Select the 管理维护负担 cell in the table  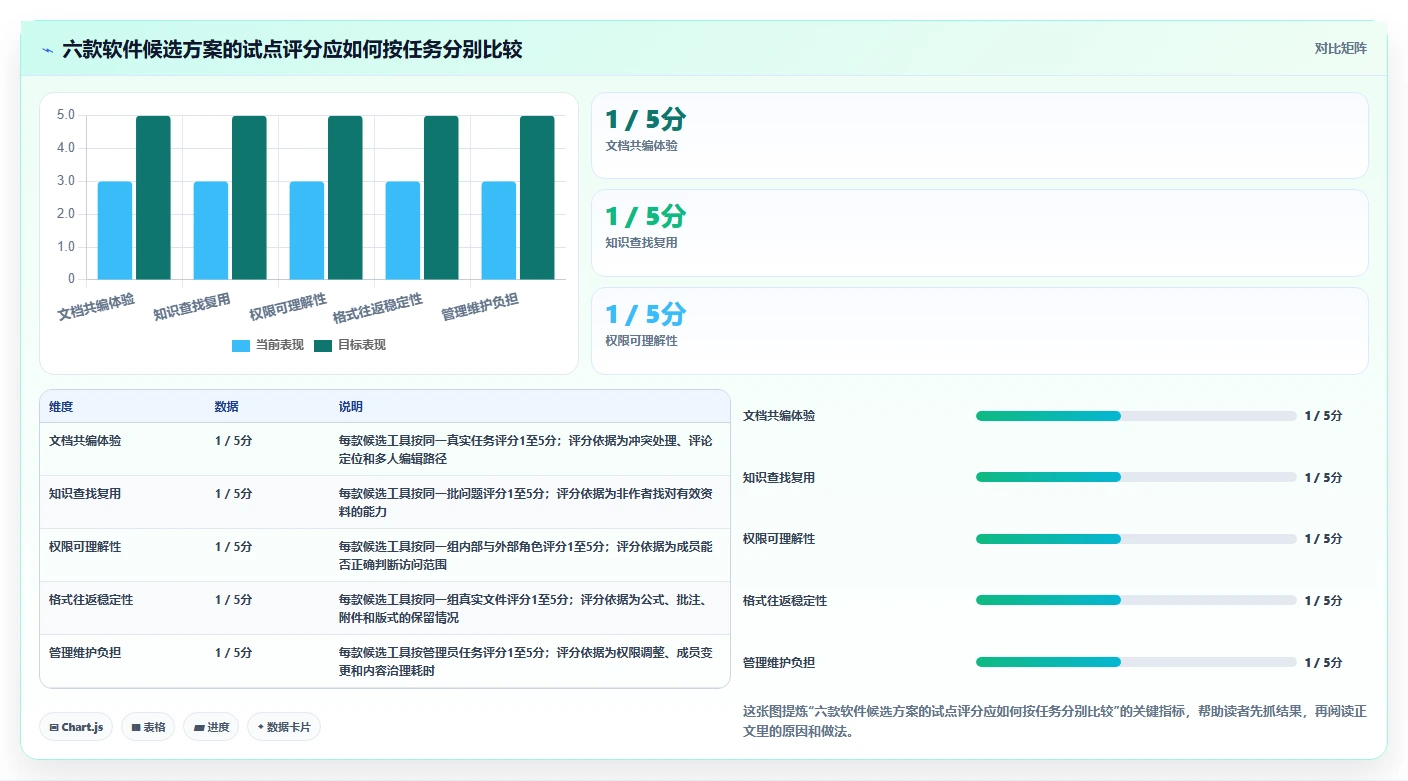85,653
